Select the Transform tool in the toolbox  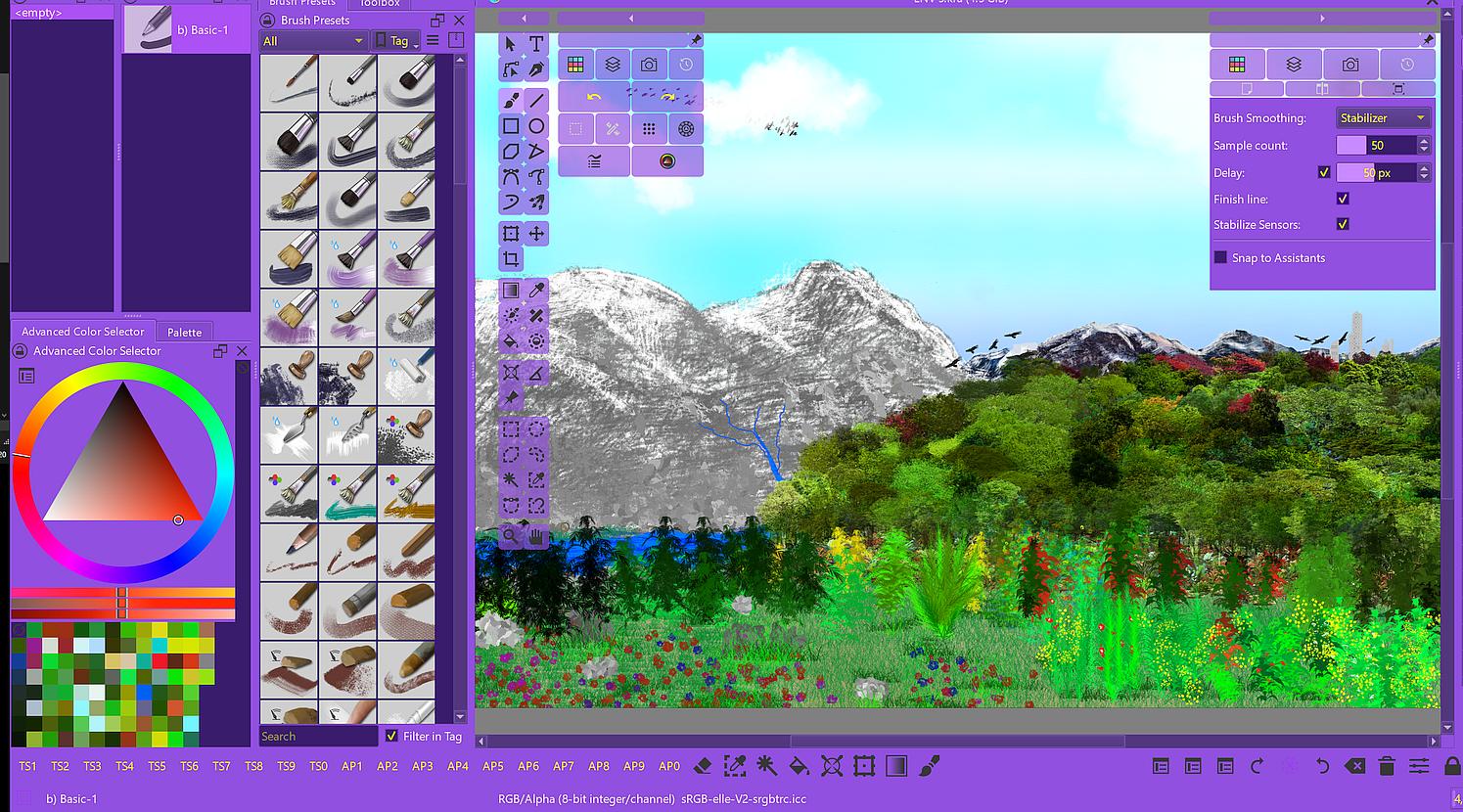click(x=511, y=234)
